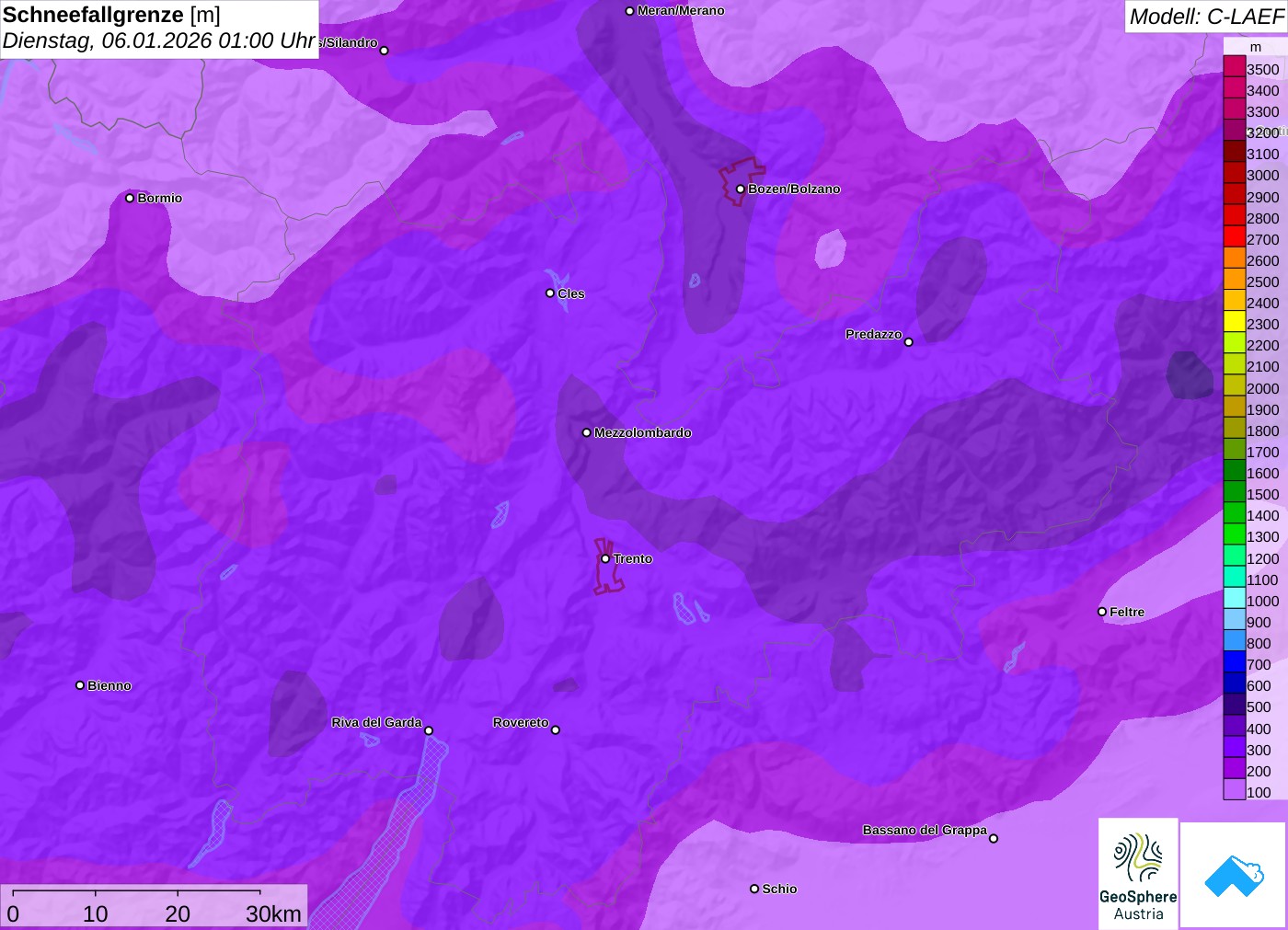Click the Trento municipality outline
The height and width of the screenshot is (930, 1288).
(607, 568)
